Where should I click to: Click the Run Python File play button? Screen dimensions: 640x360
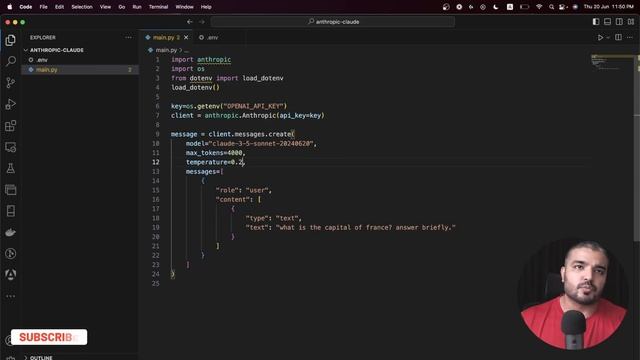click(600, 37)
